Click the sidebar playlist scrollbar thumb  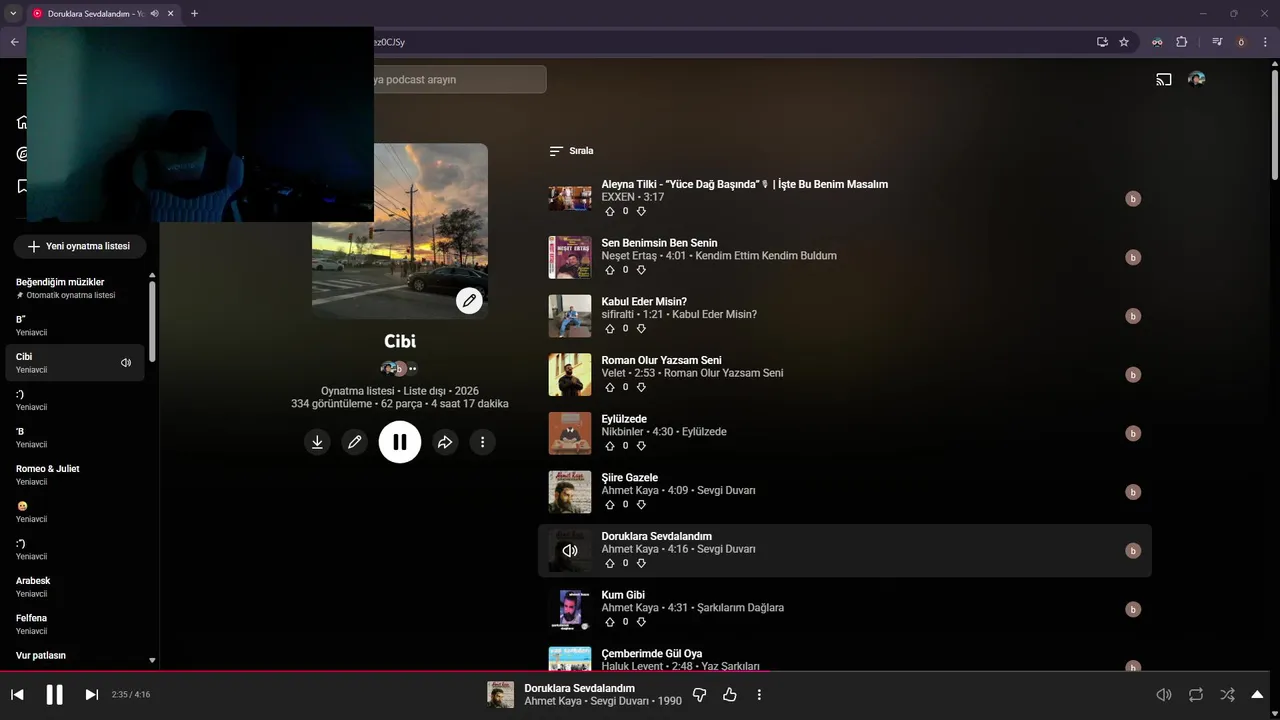pyautogui.click(x=152, y=320)
